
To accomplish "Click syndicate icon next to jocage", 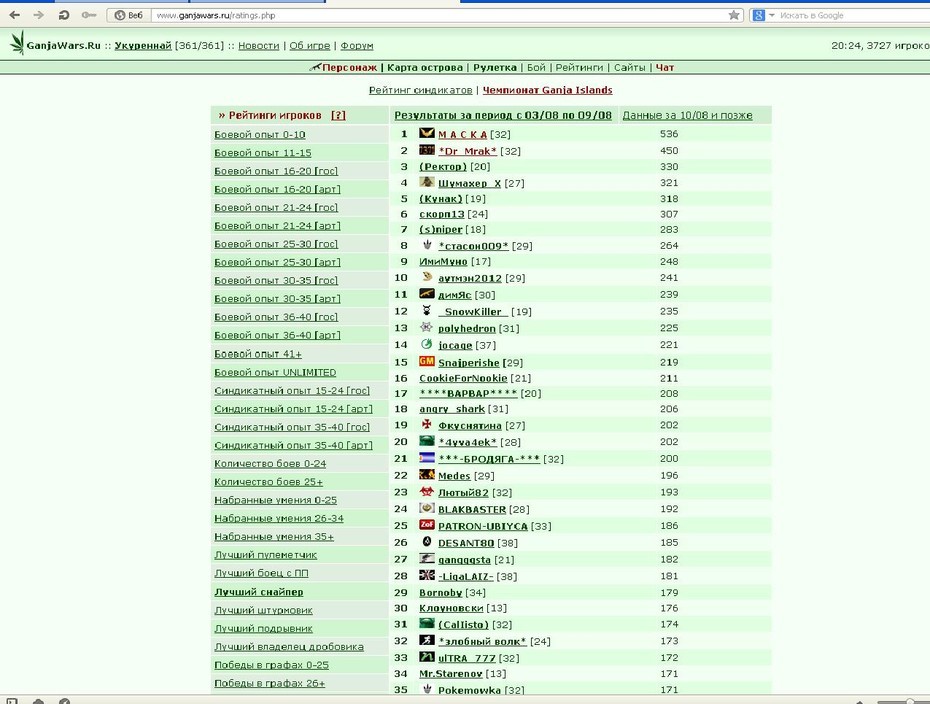I will point(427,344).
